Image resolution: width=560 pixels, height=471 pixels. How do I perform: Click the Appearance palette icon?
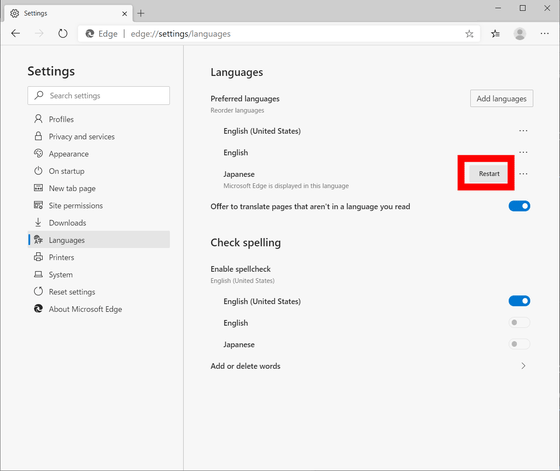pos(38,154)
